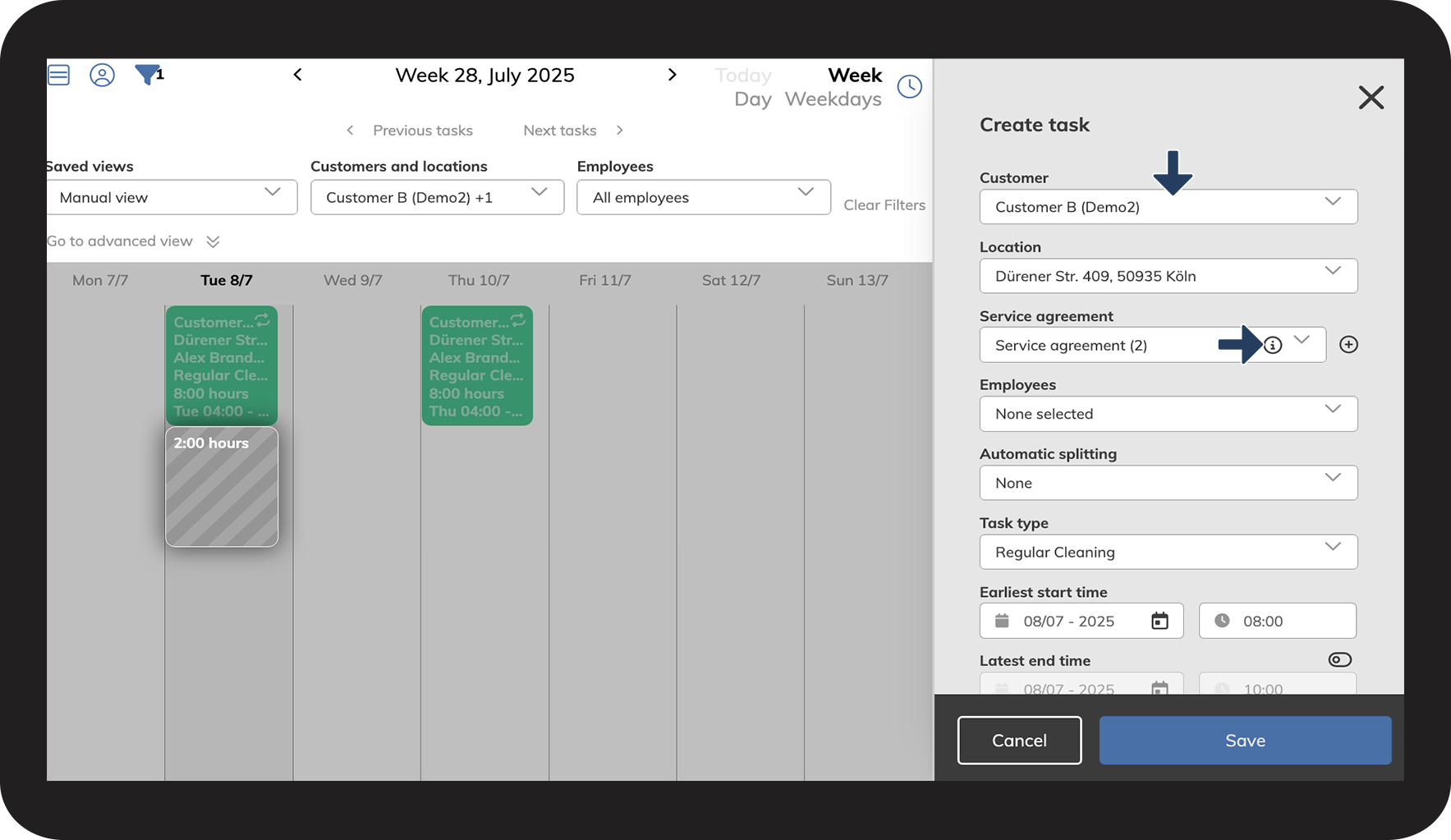Open the Saved views dropdown
This screenshot has height=840, width=1451.
(x=172, y=197)
